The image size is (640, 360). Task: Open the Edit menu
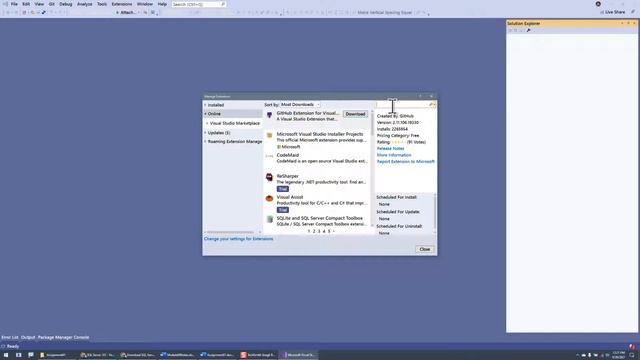26,4
